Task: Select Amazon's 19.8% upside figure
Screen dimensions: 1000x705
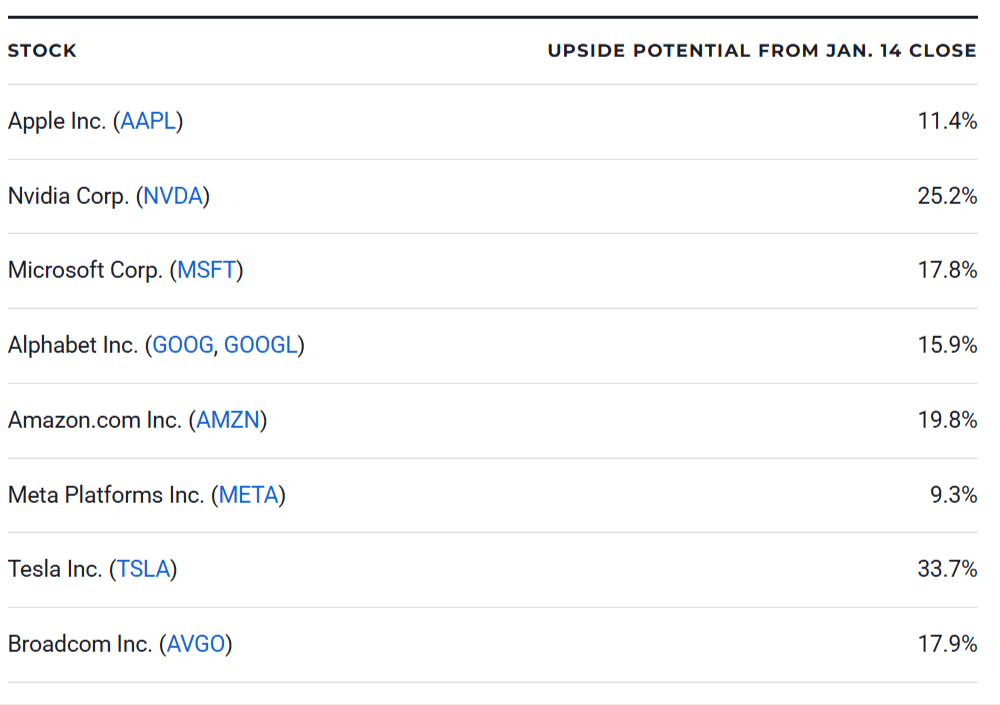Action: pyautogui.click(x=947, y=421)
